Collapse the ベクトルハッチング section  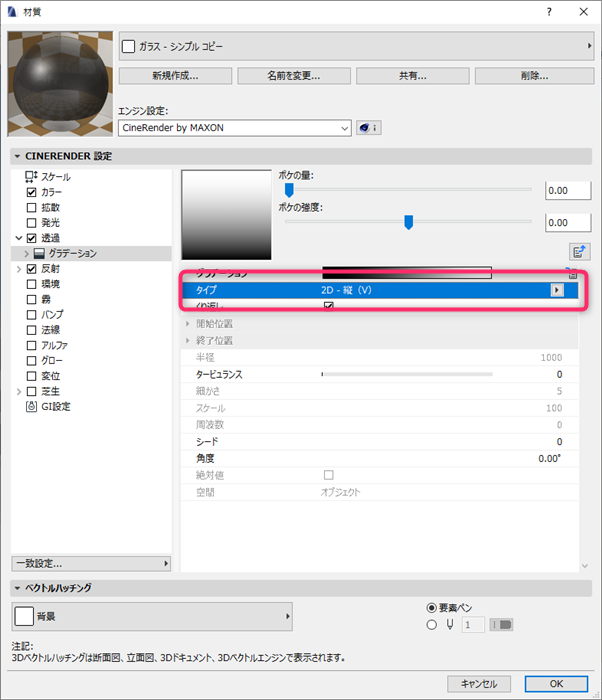17,588
